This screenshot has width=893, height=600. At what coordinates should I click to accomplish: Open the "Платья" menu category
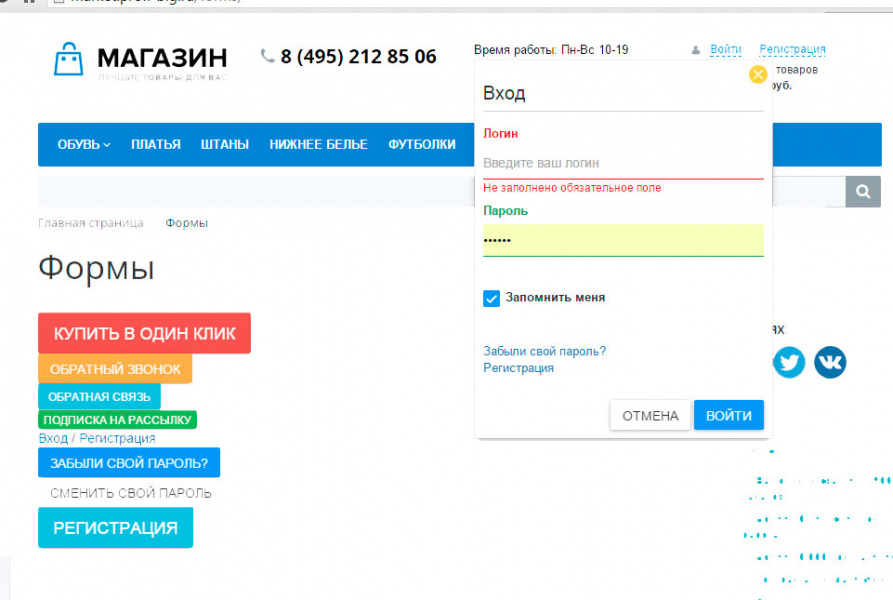pyautogui.click(x=155, y=144)
